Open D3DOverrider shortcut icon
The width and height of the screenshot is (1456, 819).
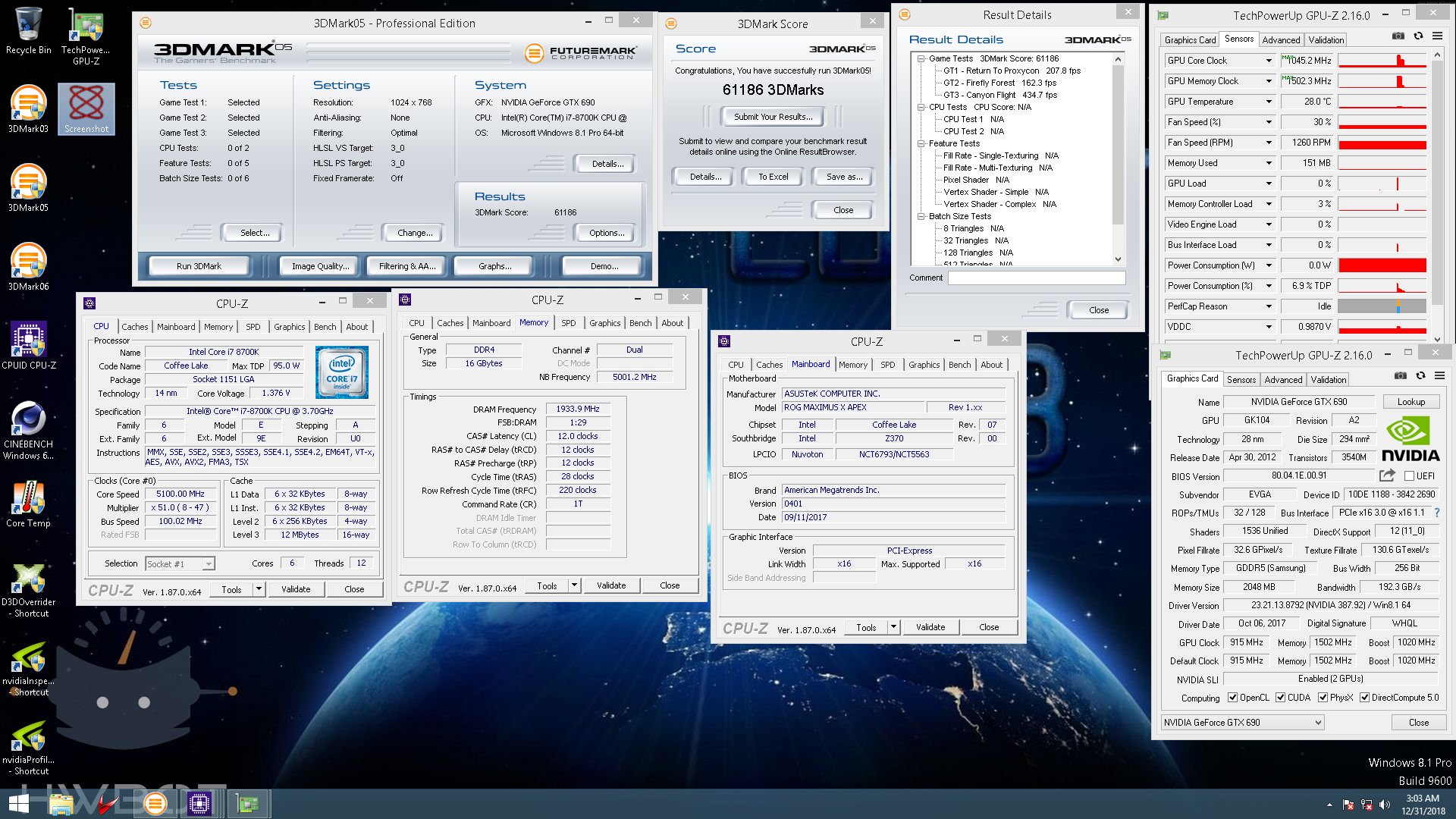tap(29, 590)
